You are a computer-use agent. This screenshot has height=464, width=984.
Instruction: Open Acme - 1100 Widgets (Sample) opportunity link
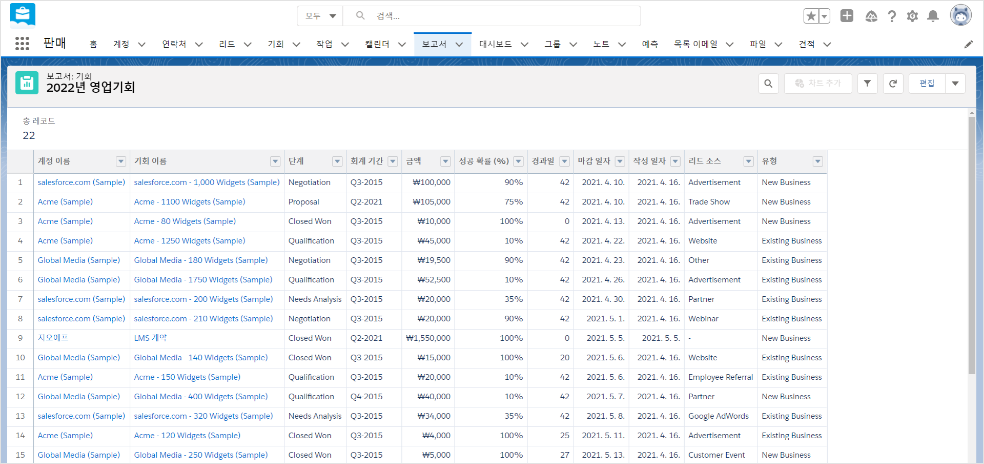coord(190,202)
